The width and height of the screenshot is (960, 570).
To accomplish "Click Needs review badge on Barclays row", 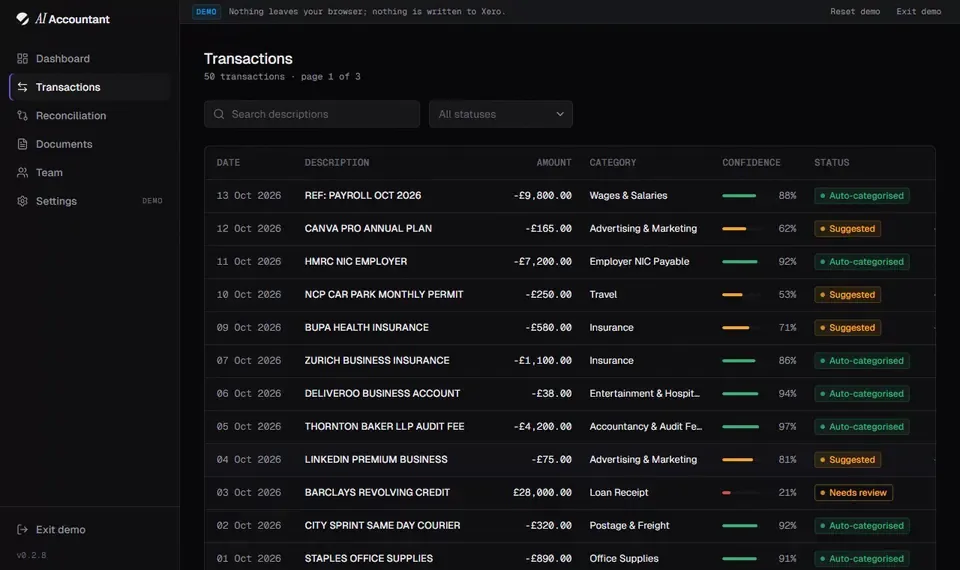I will (x=853, y=492).
